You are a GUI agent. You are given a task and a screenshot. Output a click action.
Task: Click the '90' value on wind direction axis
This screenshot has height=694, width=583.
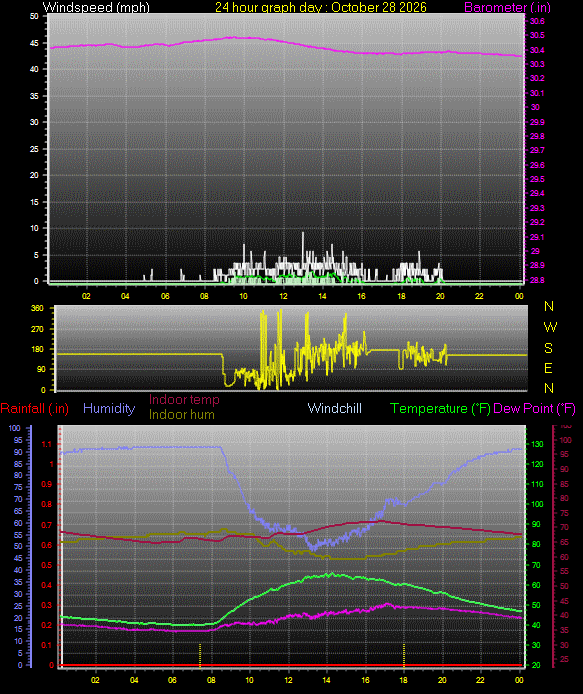tap(40, 369)
